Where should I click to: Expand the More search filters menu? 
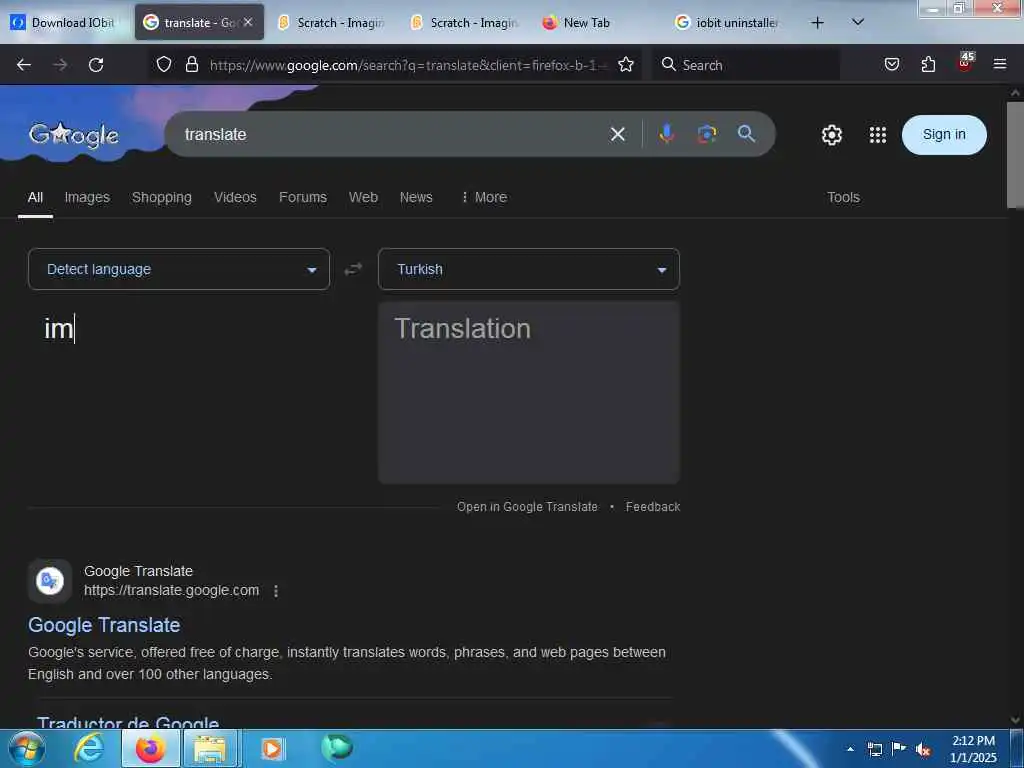[x=484, y=197]
